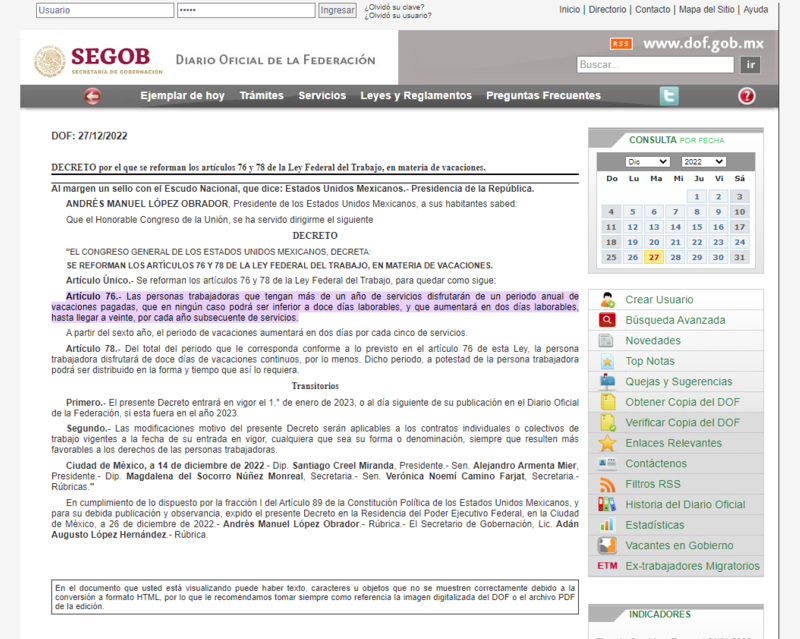Viewport: 800px width, 639px height.
Task: Open the Twitter bird icon
Action: tap(668, 96)
